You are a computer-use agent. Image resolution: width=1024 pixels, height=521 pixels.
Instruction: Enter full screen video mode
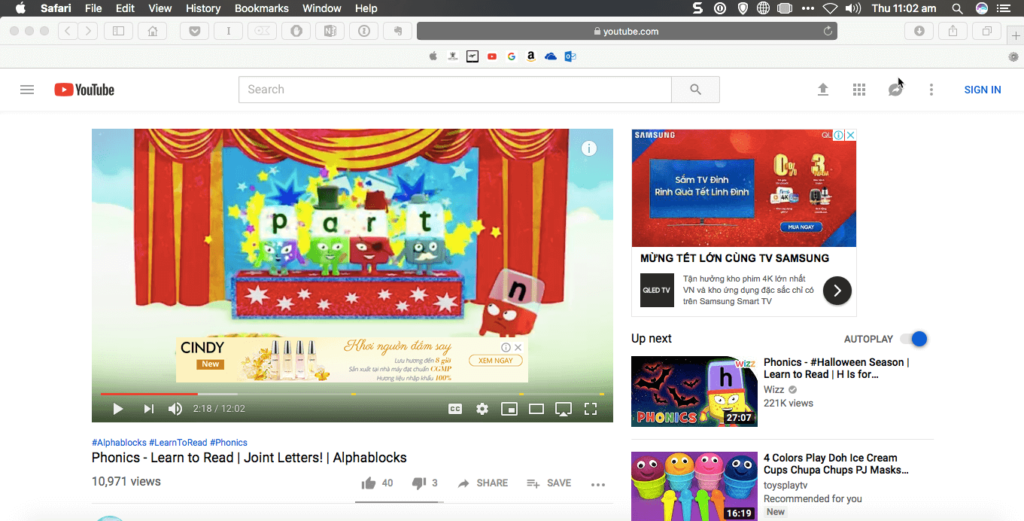tap(590, 409)
